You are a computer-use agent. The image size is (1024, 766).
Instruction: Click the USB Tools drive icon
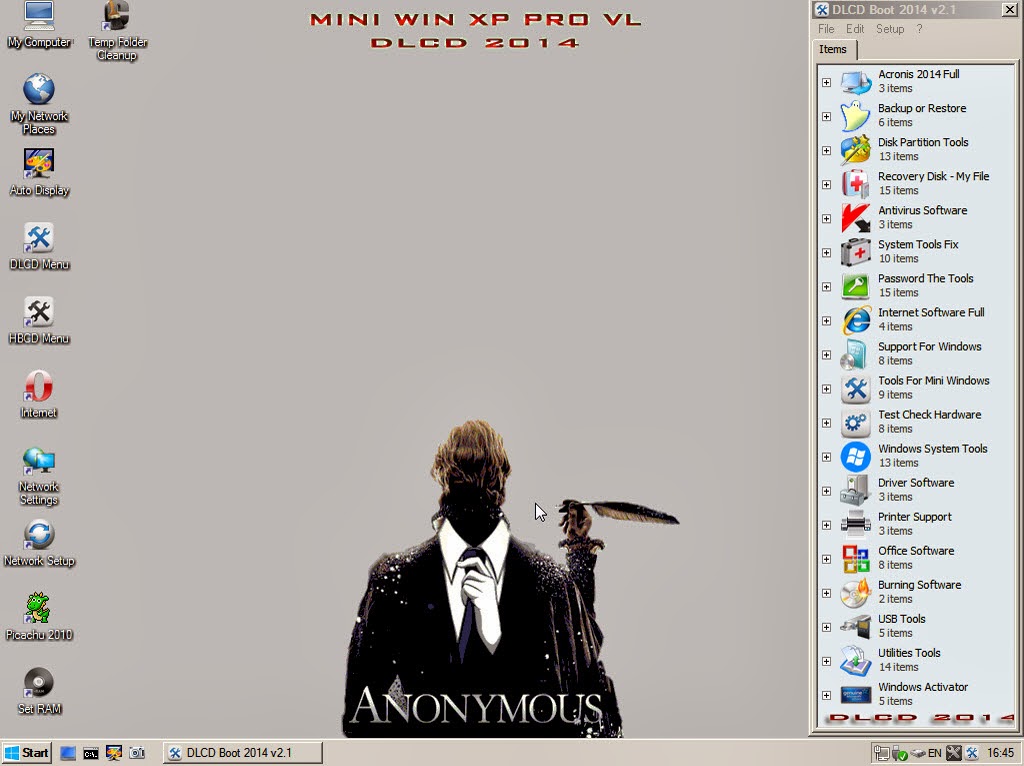856,626
